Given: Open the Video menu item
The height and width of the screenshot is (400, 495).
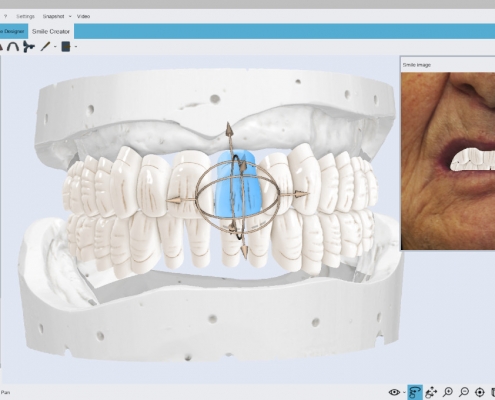Looking at the screenshot, I should pyautogui.click(x=83, y=16).
